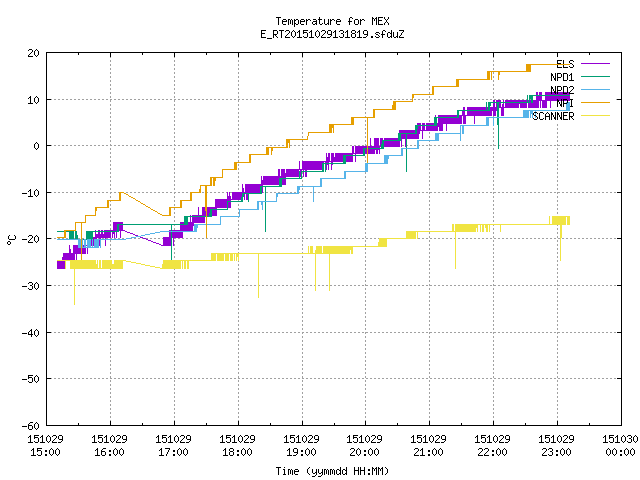Viewport: 640px width, 480px height.
Task: Click the y-axis tick label 20
Action: click(34, 53)
